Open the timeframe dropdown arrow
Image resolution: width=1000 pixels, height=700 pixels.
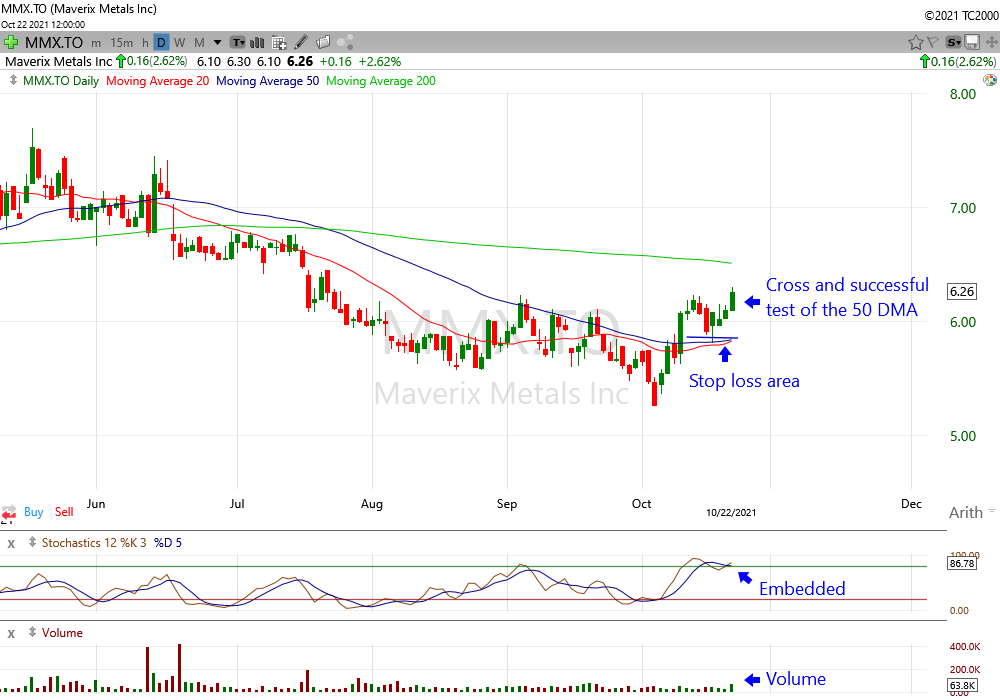(x=217, y=43)
